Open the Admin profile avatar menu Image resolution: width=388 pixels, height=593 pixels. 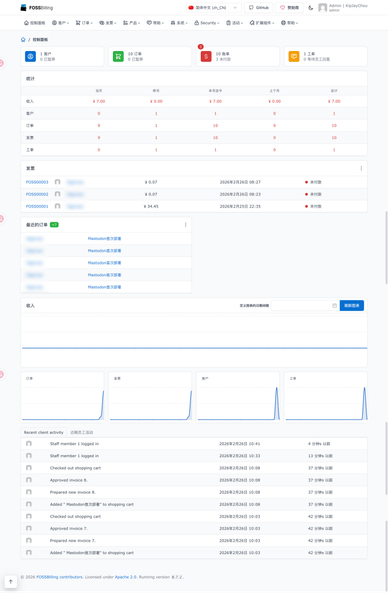pyautogui.click(x=323, y=8)
